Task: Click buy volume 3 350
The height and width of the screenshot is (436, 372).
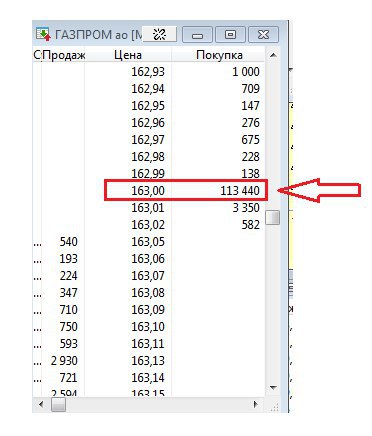Action: [x=246, y=208]
